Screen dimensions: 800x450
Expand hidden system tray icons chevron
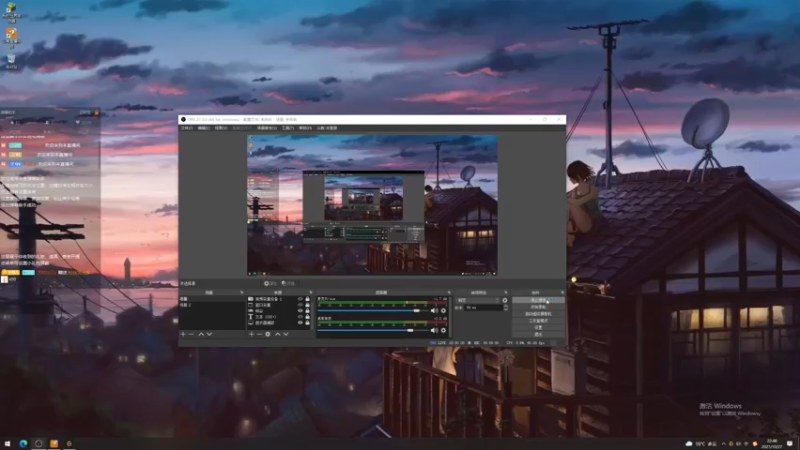[x=723, y=444]
